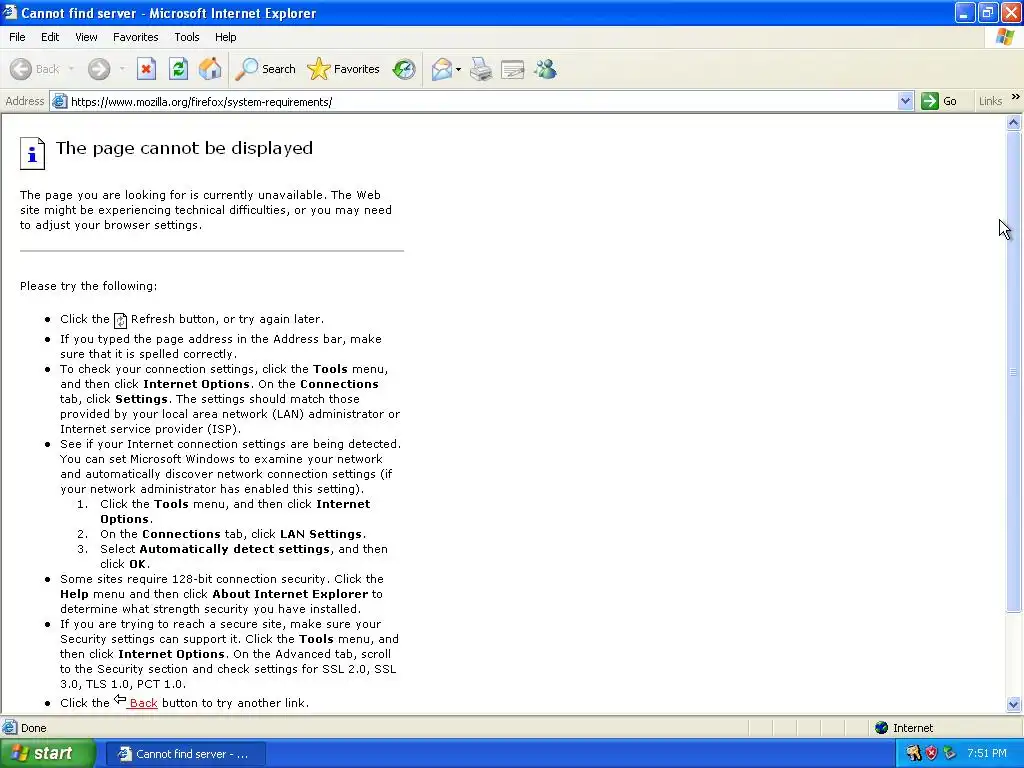1024x768 pixels.
Task: Open the Search pane
Action: [266, 69]
